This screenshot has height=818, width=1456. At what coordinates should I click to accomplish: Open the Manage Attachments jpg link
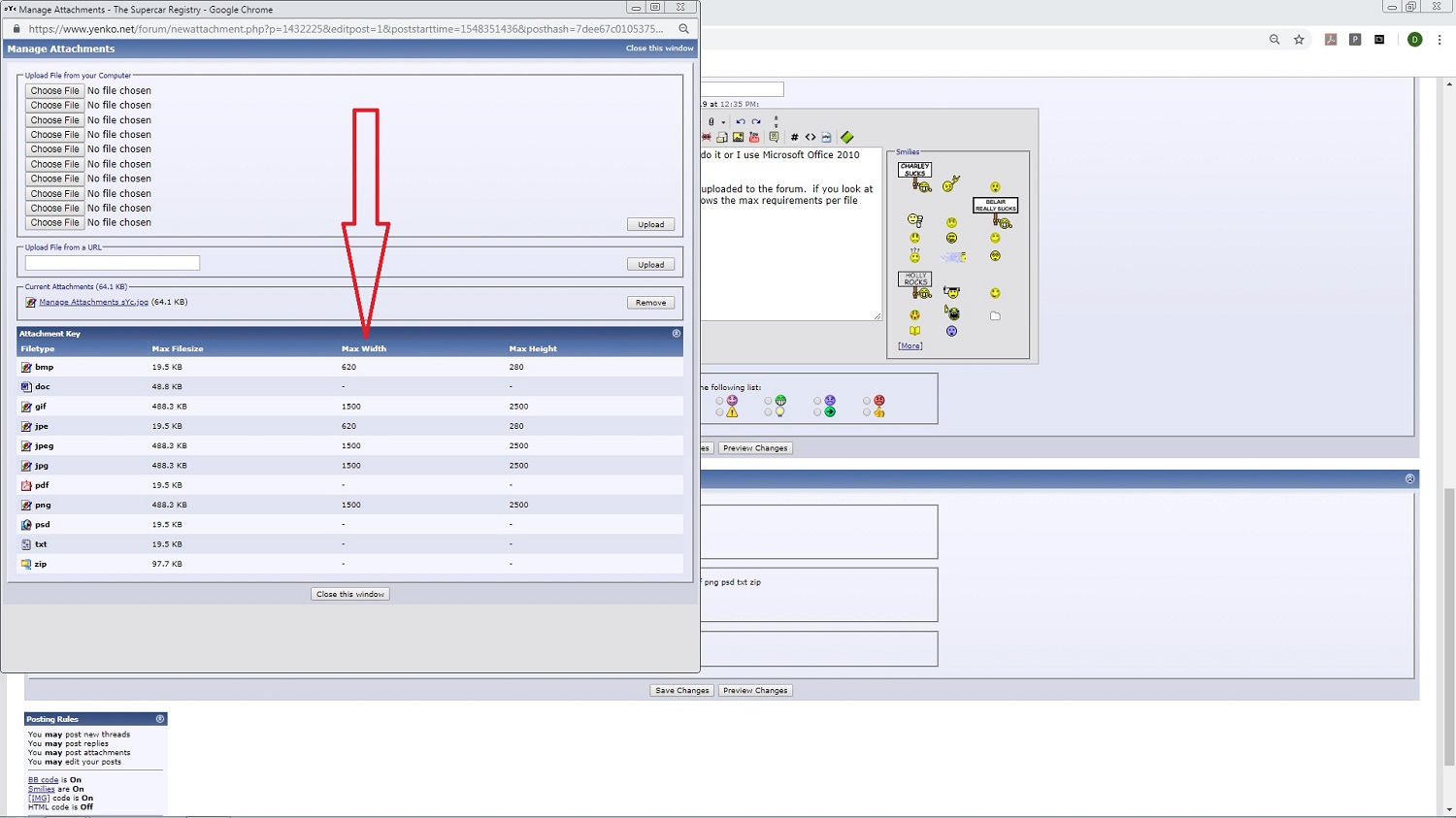[93, 302]
